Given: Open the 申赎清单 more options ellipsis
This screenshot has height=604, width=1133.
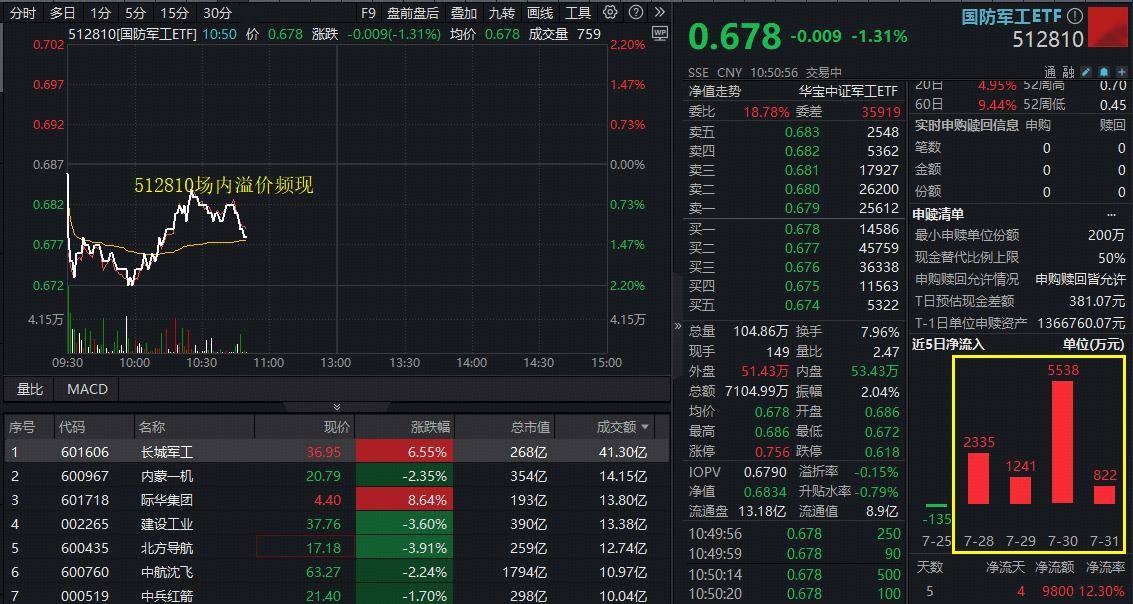Looking at the screenshot, I should [1111, 215].
